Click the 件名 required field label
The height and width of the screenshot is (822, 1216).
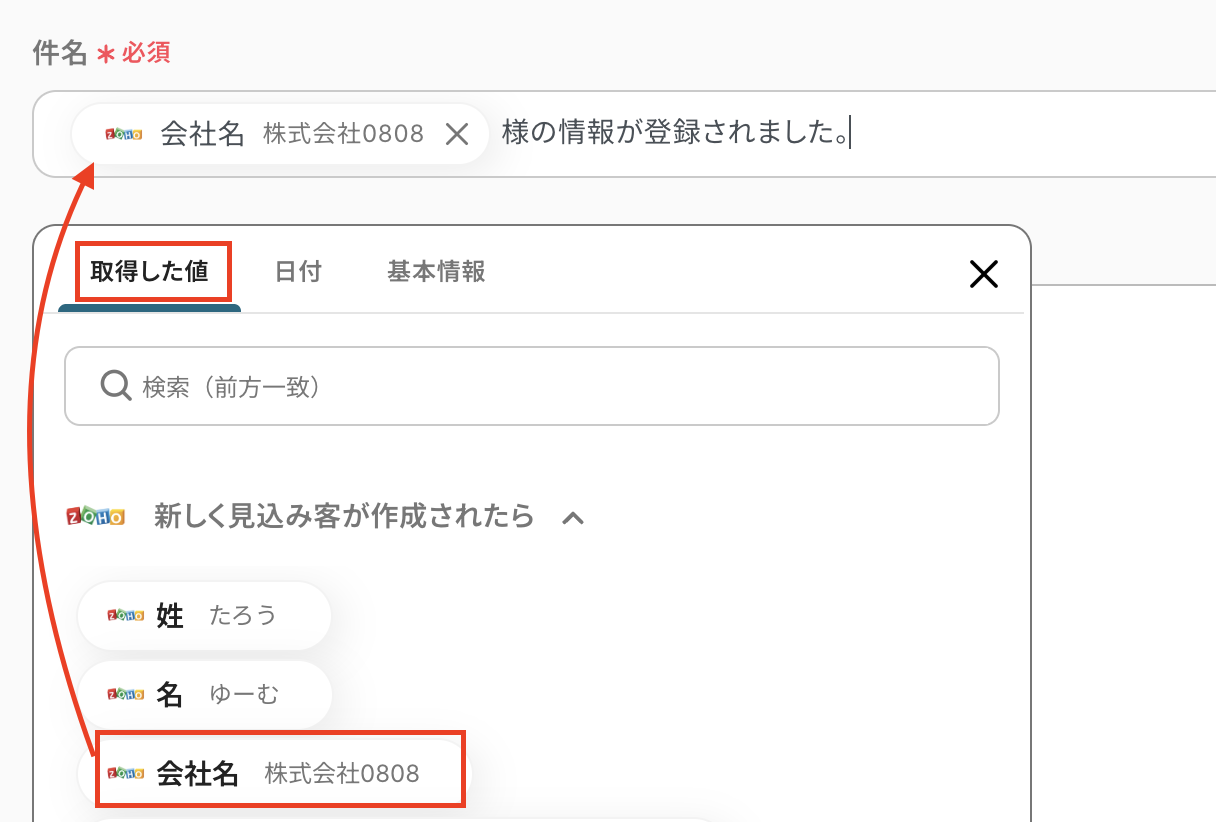[60, 53]
